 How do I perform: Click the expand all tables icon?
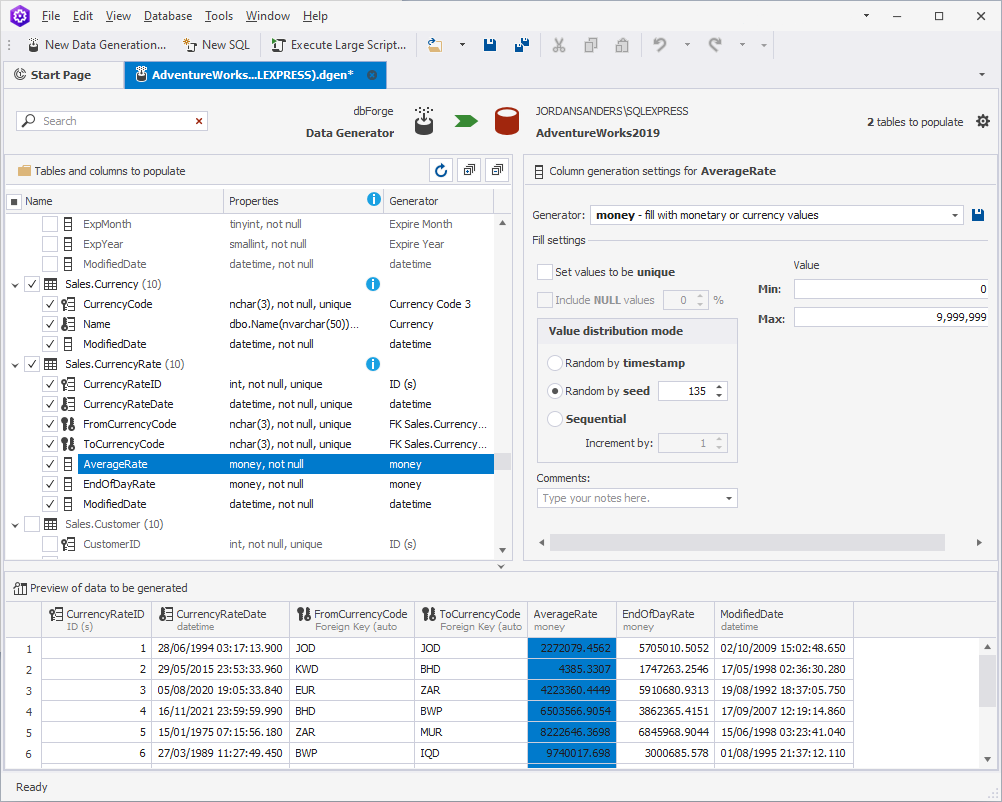469,171
